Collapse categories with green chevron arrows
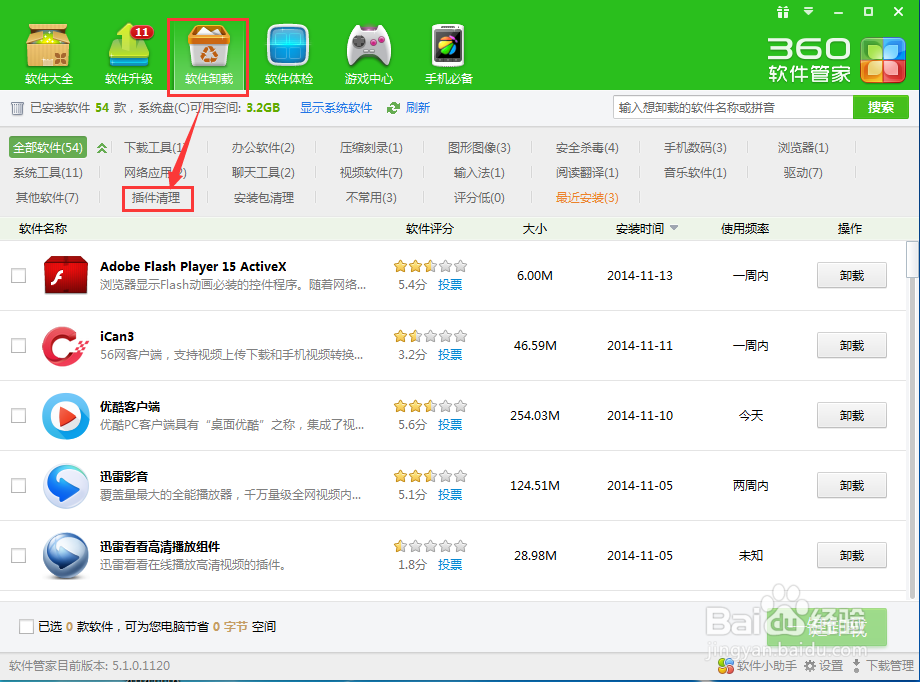 tap(102, 148)
